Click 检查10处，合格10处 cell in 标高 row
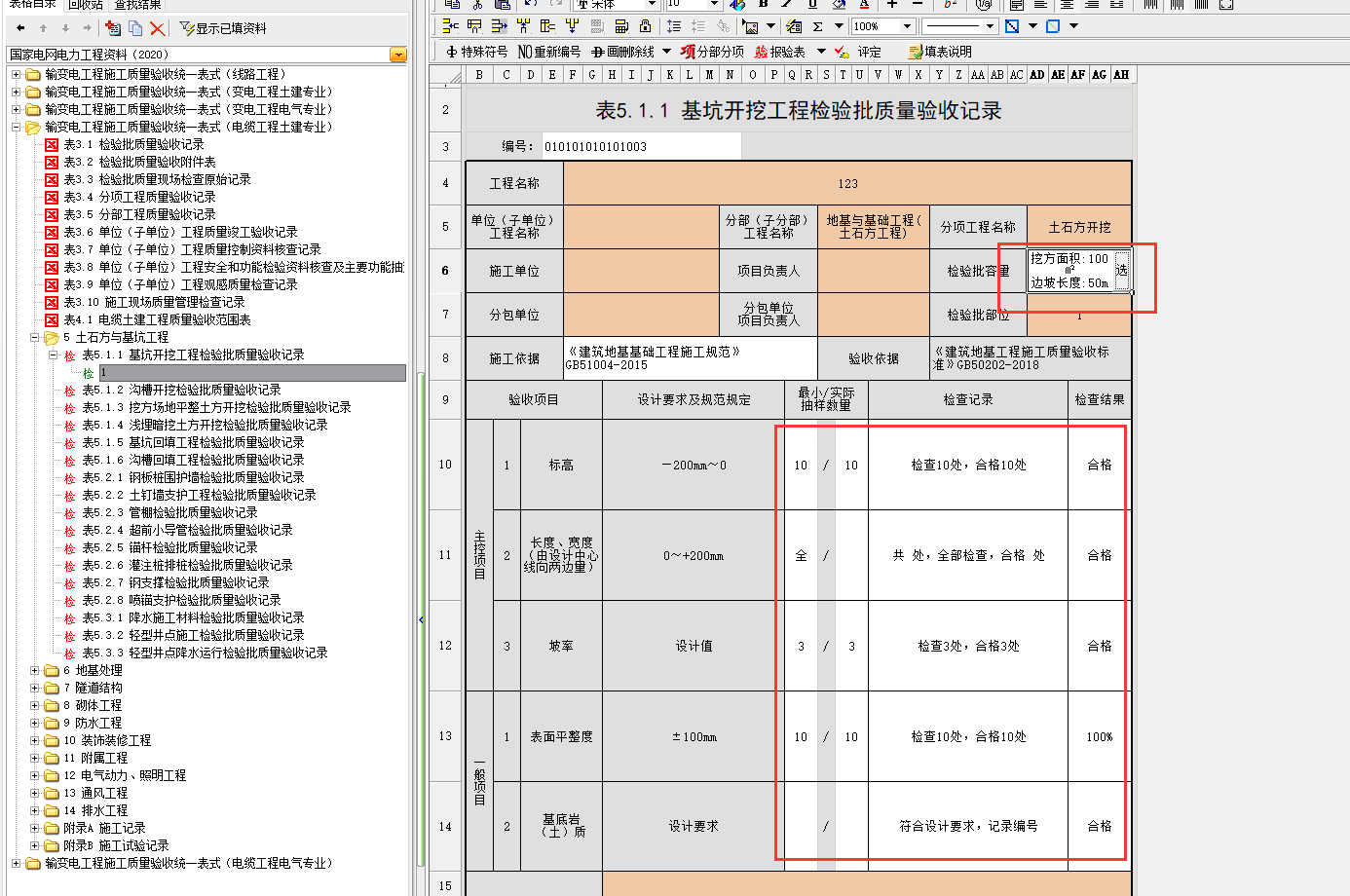This screenshot has height=896, width=1350. click(x=968, y=465)
